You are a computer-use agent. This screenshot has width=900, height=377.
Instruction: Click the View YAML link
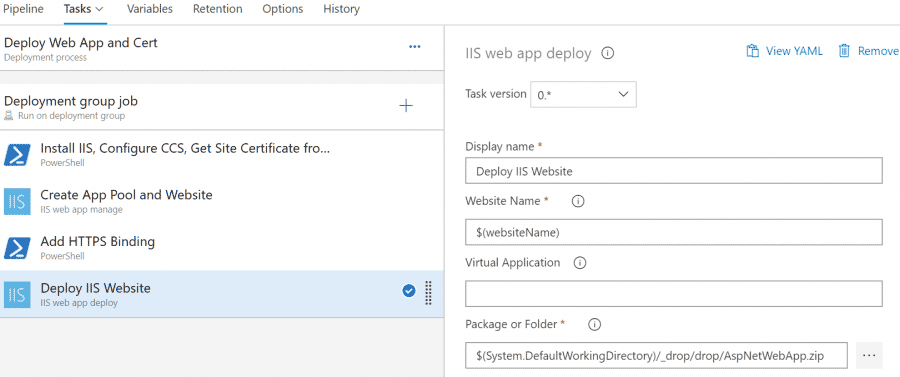click(784, 51)
